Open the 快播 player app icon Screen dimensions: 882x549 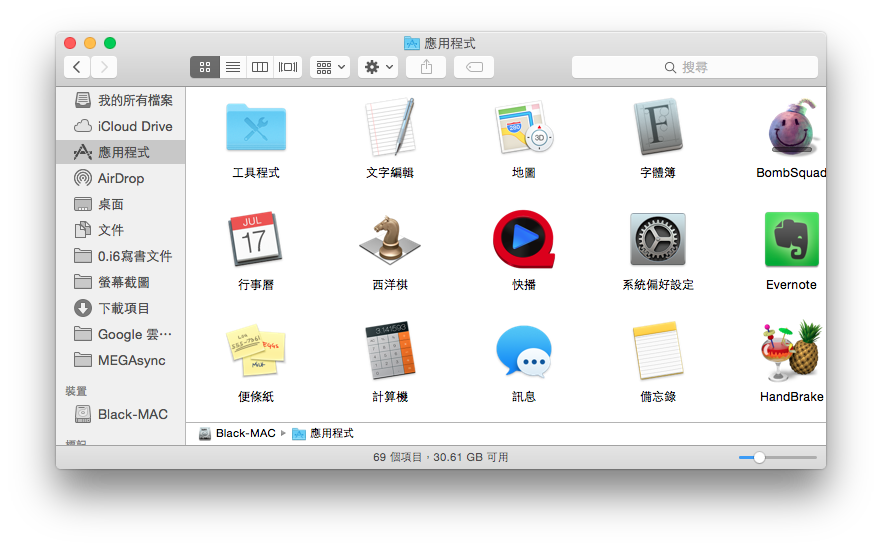point(524,239)
